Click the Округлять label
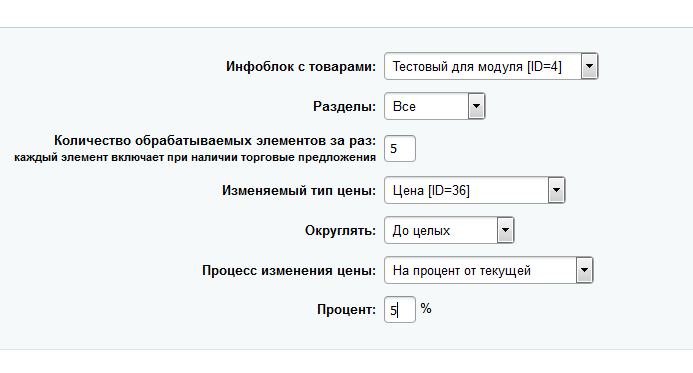Image resolution: width=693 pixels, height=373 pixels. coord(340,231)
